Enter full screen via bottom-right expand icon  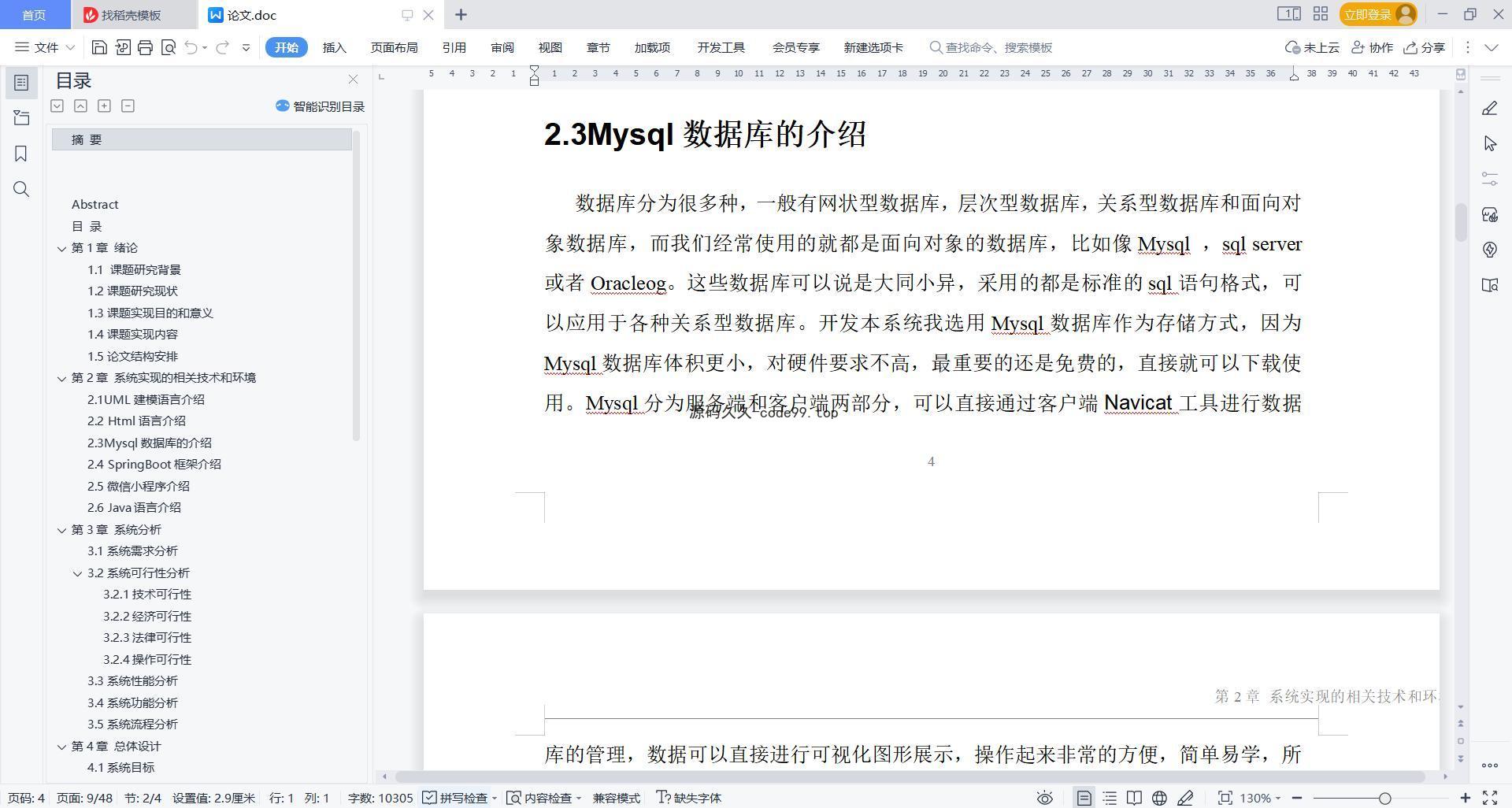coord(1490,798)
